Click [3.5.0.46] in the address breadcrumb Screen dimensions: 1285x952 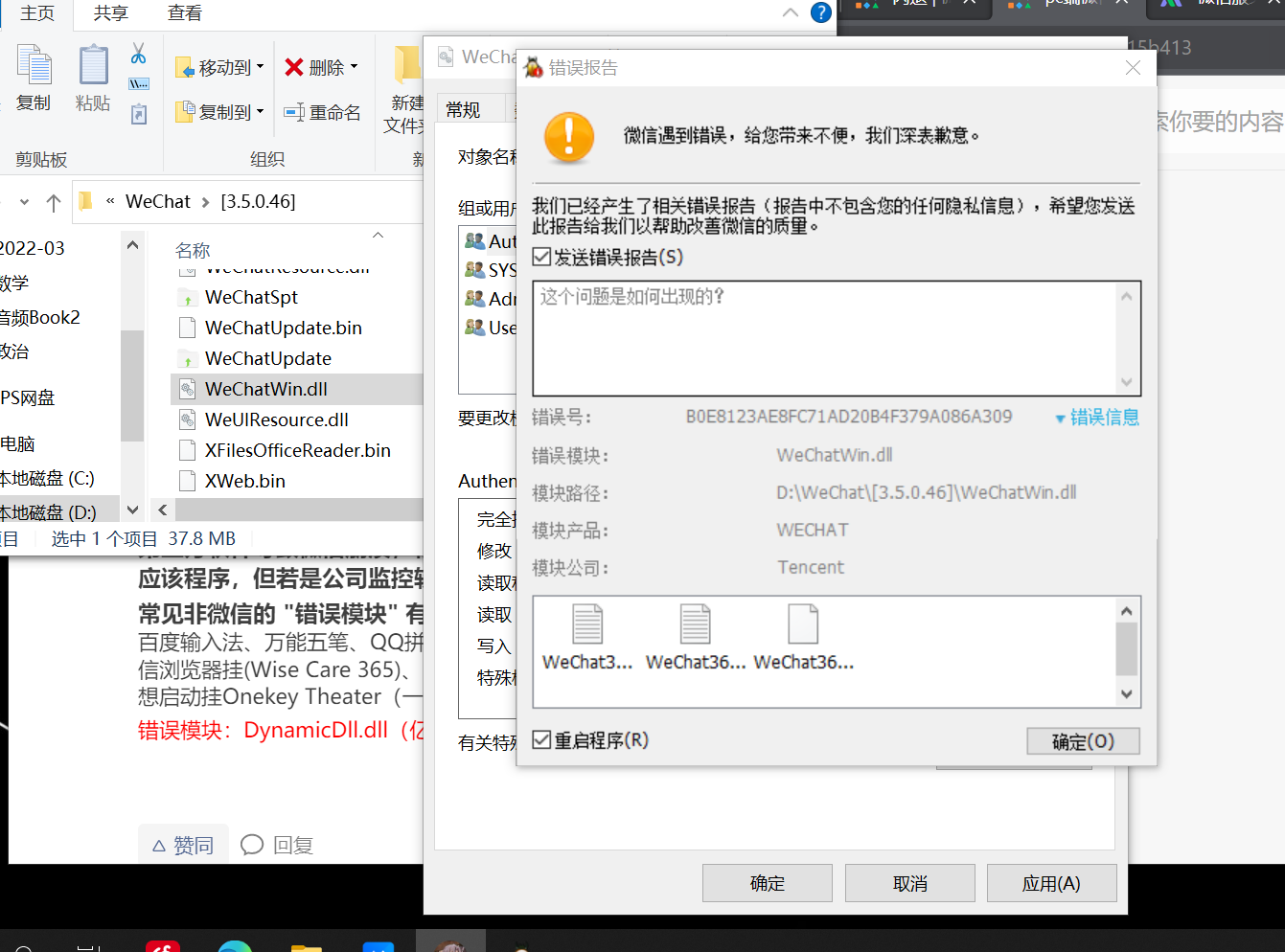point(259,201)
